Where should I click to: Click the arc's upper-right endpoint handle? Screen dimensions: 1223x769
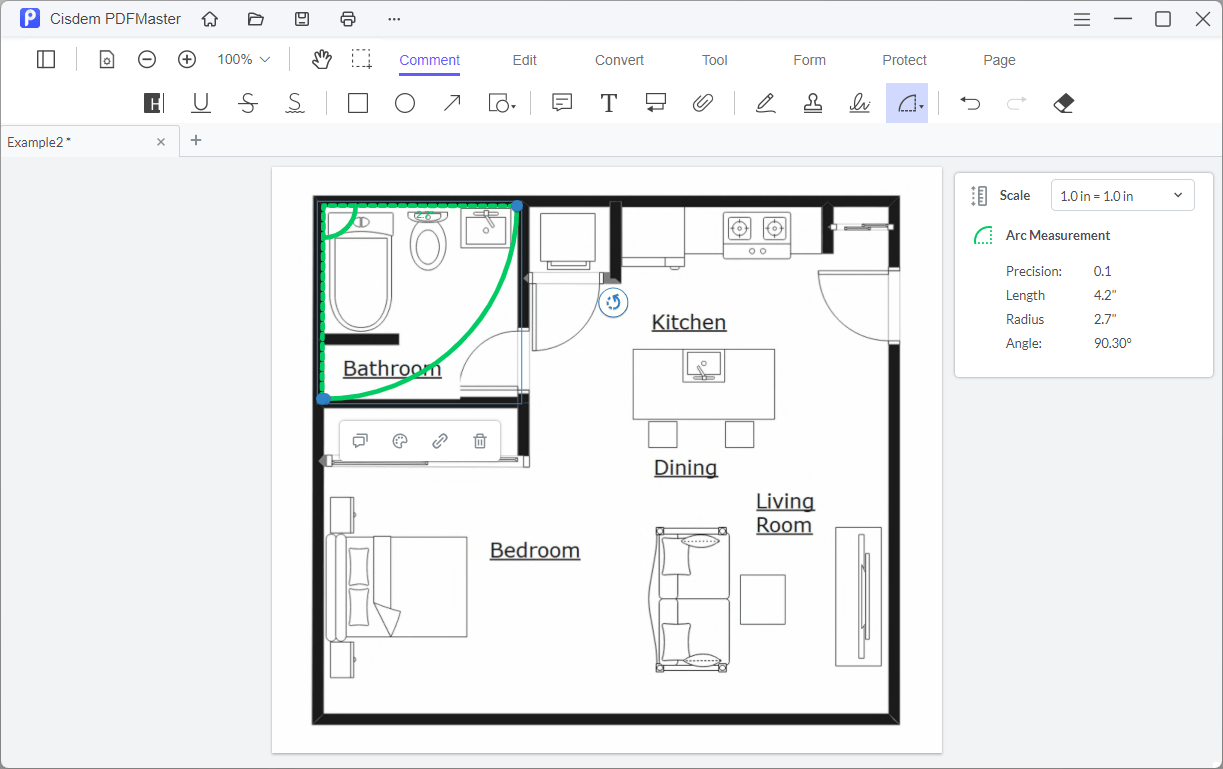click(517, 206)
